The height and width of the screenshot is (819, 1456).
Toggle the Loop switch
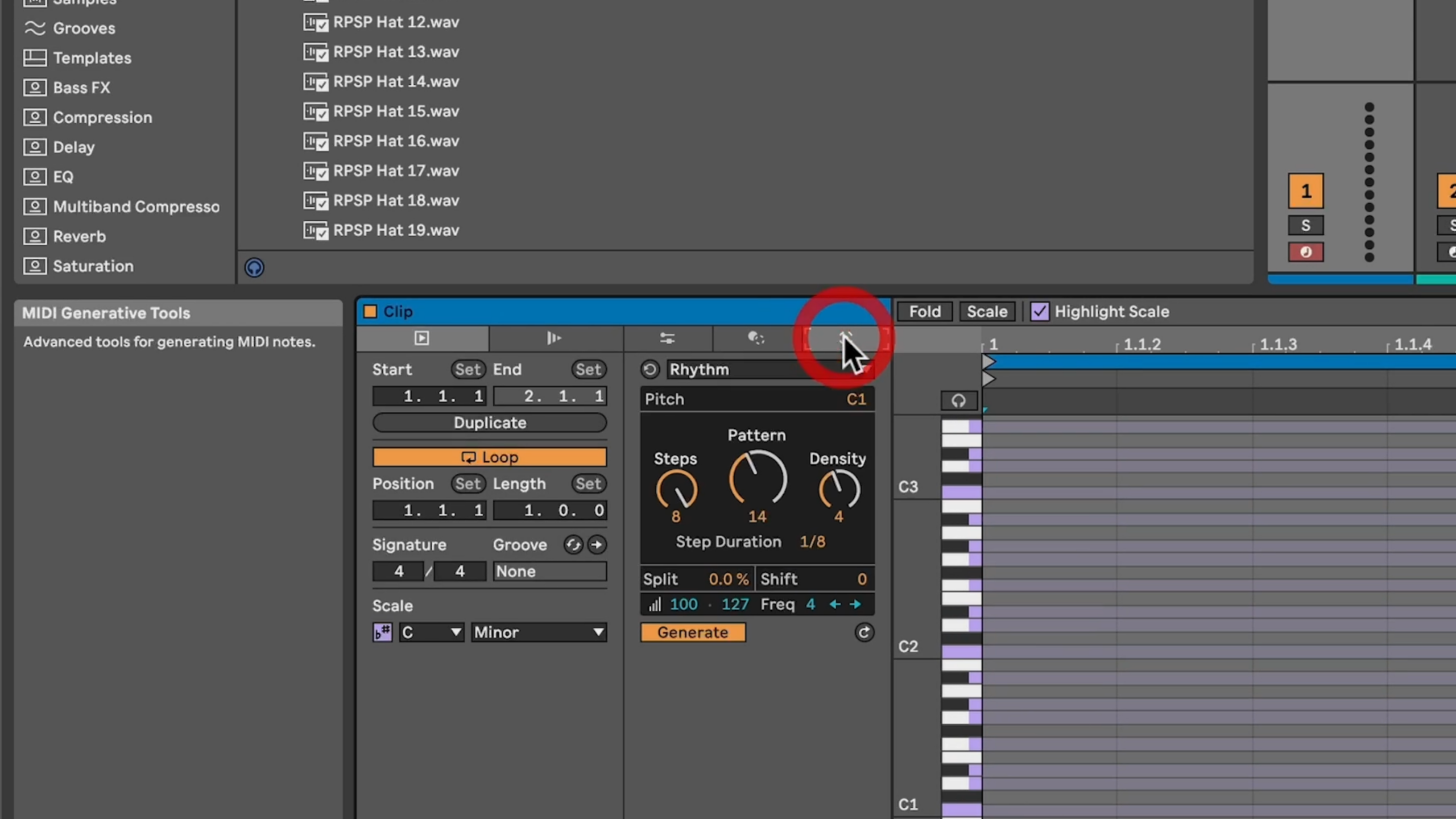(x=490, y=457)
